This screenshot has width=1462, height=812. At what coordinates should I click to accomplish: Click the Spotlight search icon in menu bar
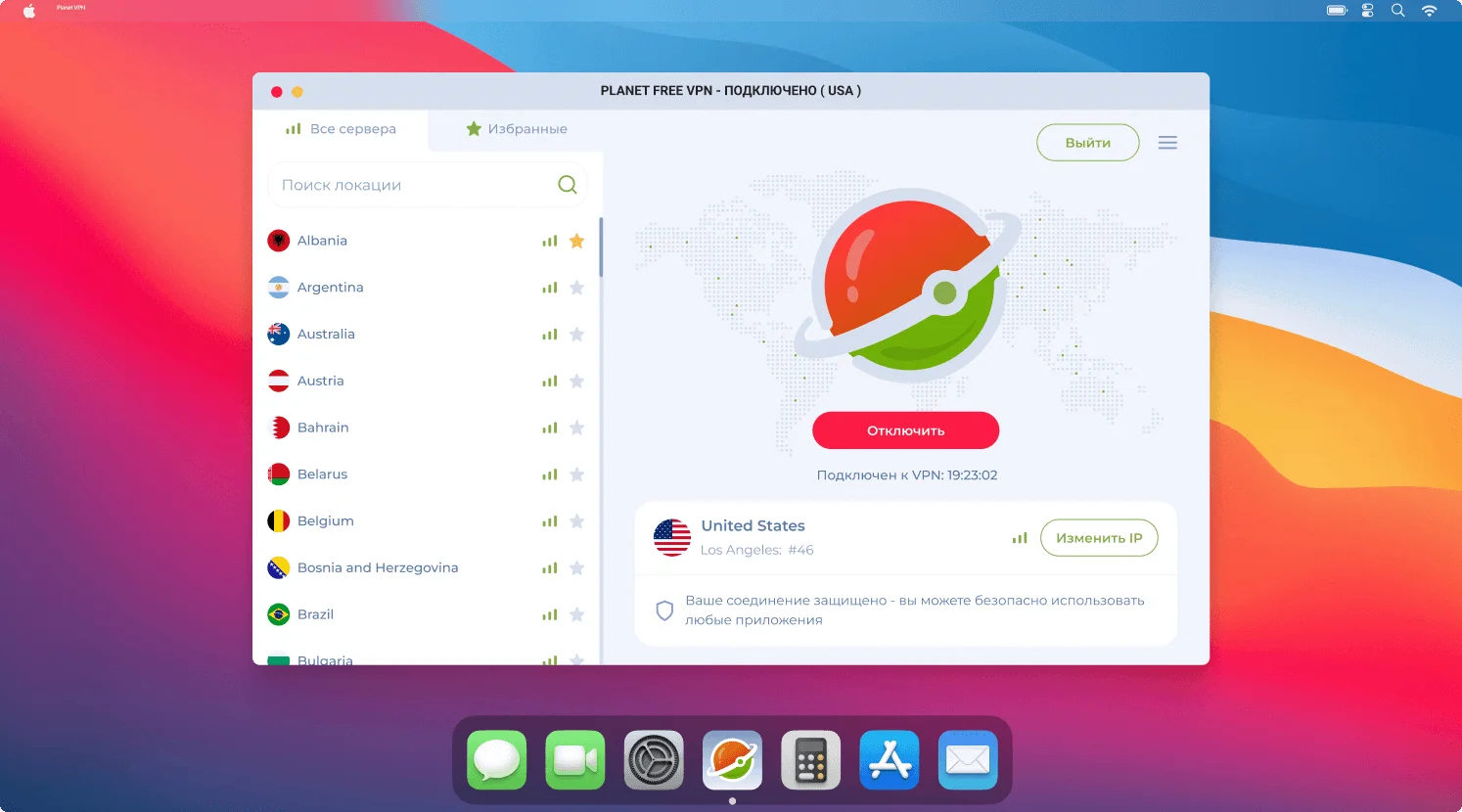coord(1397,10)
